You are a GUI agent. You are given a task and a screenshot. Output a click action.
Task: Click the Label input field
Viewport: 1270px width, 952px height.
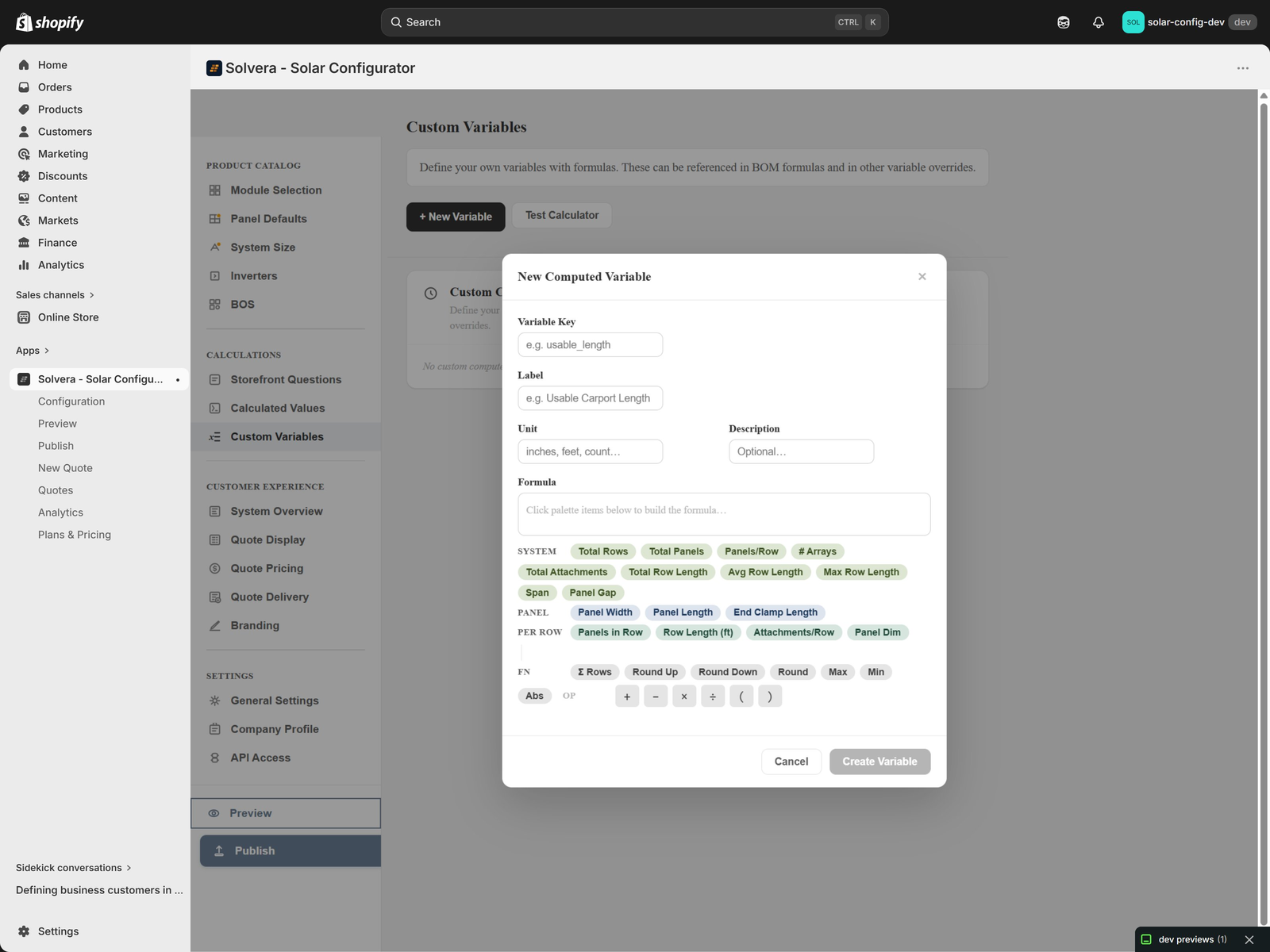coord(591,398)
